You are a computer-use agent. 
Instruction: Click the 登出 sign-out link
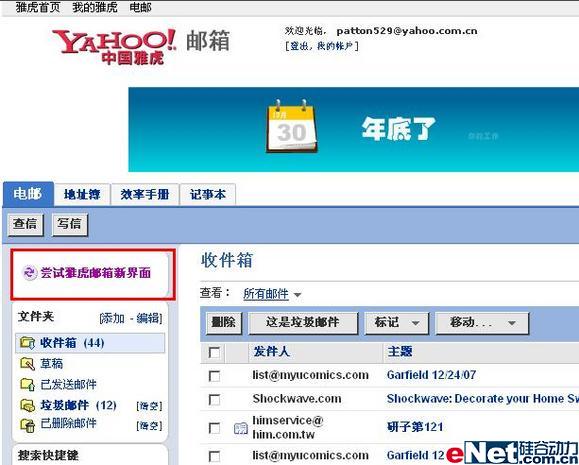point(299,46)
